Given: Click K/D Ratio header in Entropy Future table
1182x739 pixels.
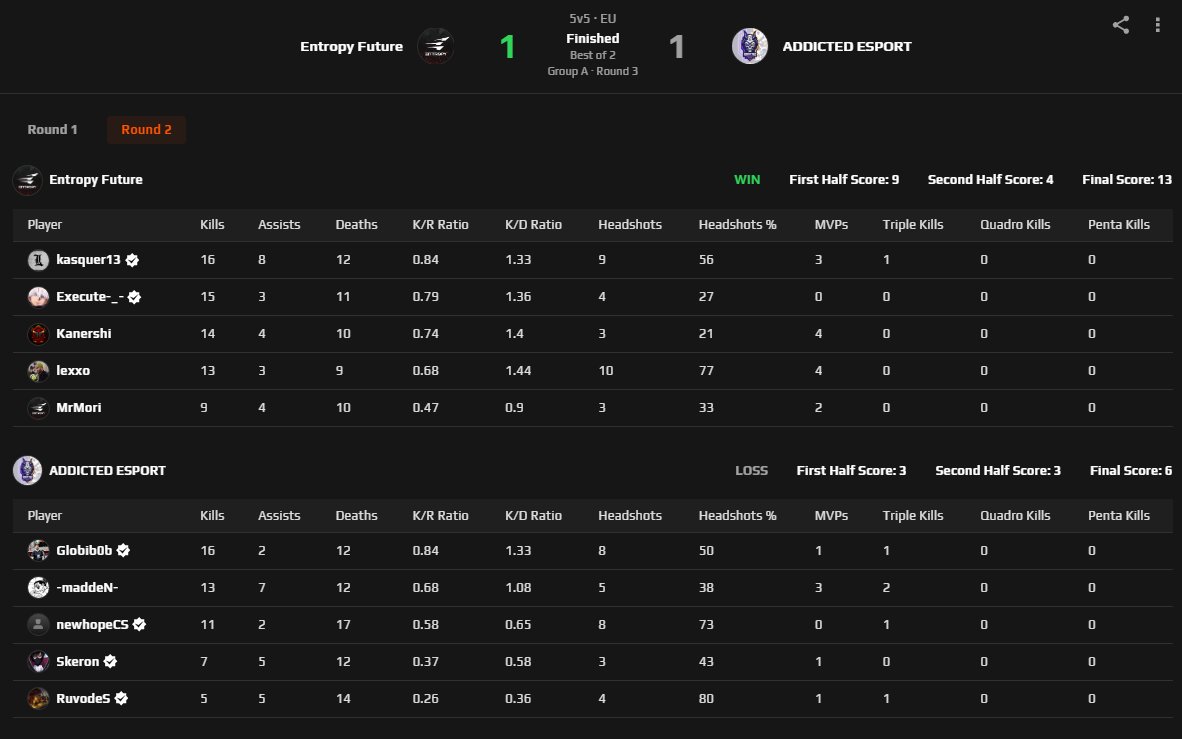Looking at the screenshot, I should coord(533,225).
